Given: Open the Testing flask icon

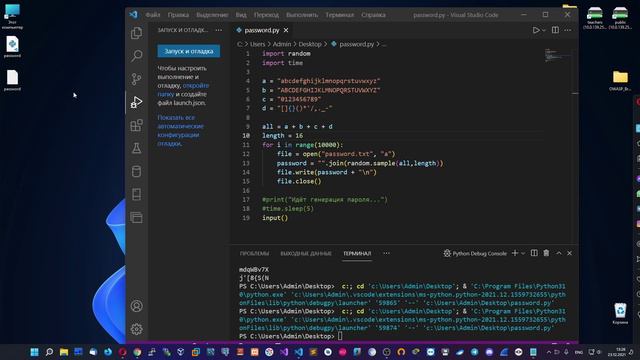Looking at the screenshot, I should click(136, 148).
